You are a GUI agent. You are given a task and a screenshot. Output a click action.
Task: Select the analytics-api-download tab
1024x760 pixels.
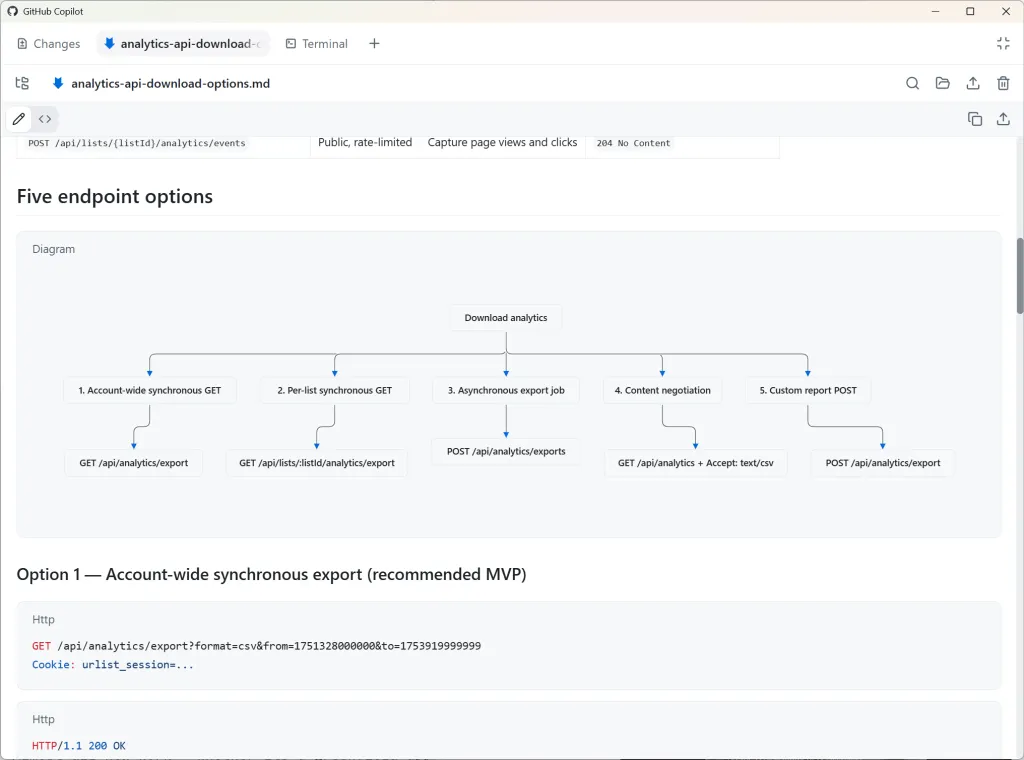(x=183, y=44)
